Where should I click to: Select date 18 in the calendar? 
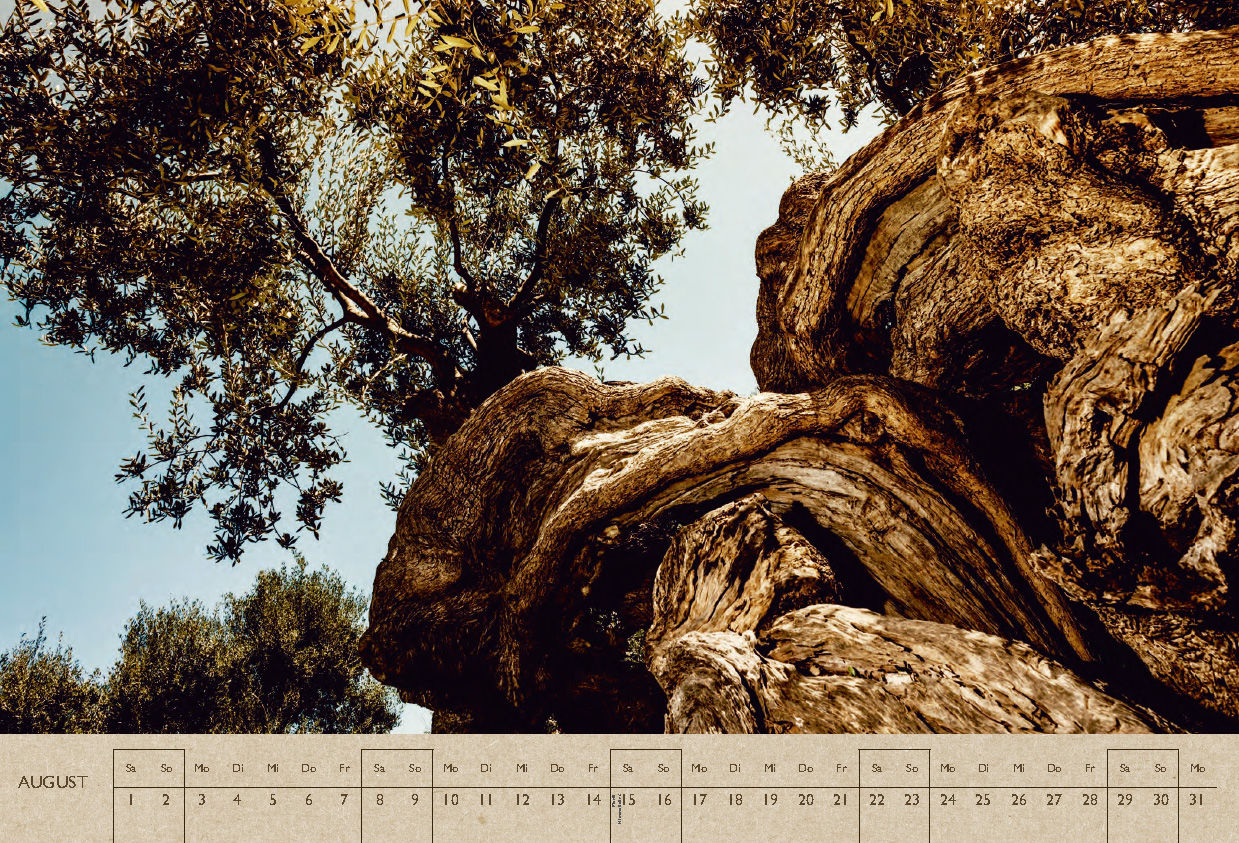[x=735, y=800]
